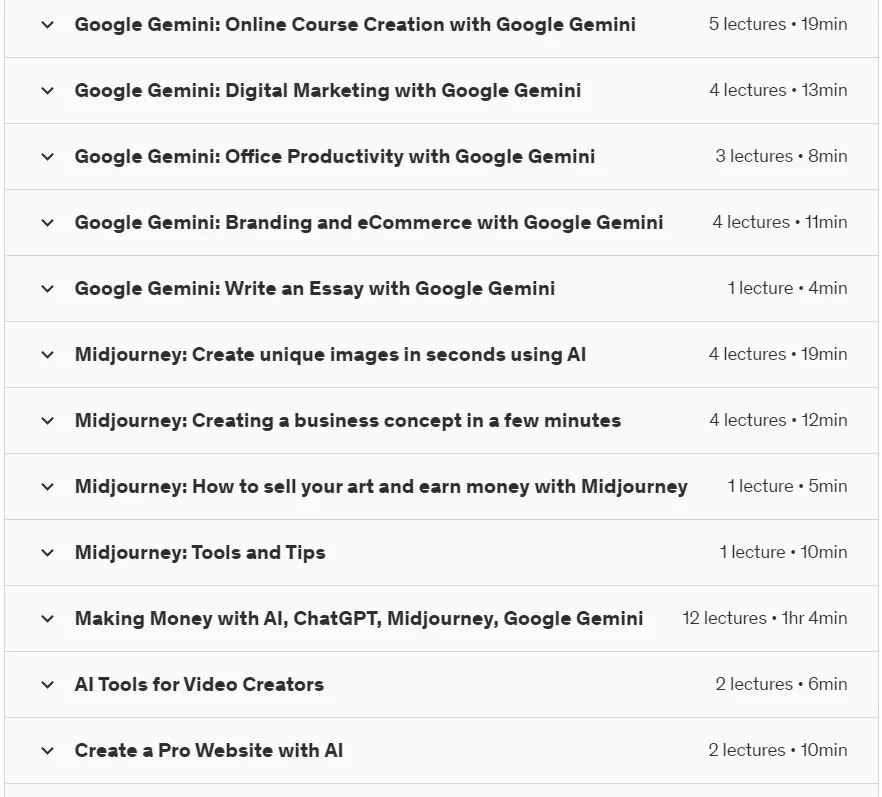Expand Making Money with AI chevron
The image size is (882, 797).
point(48,619)
